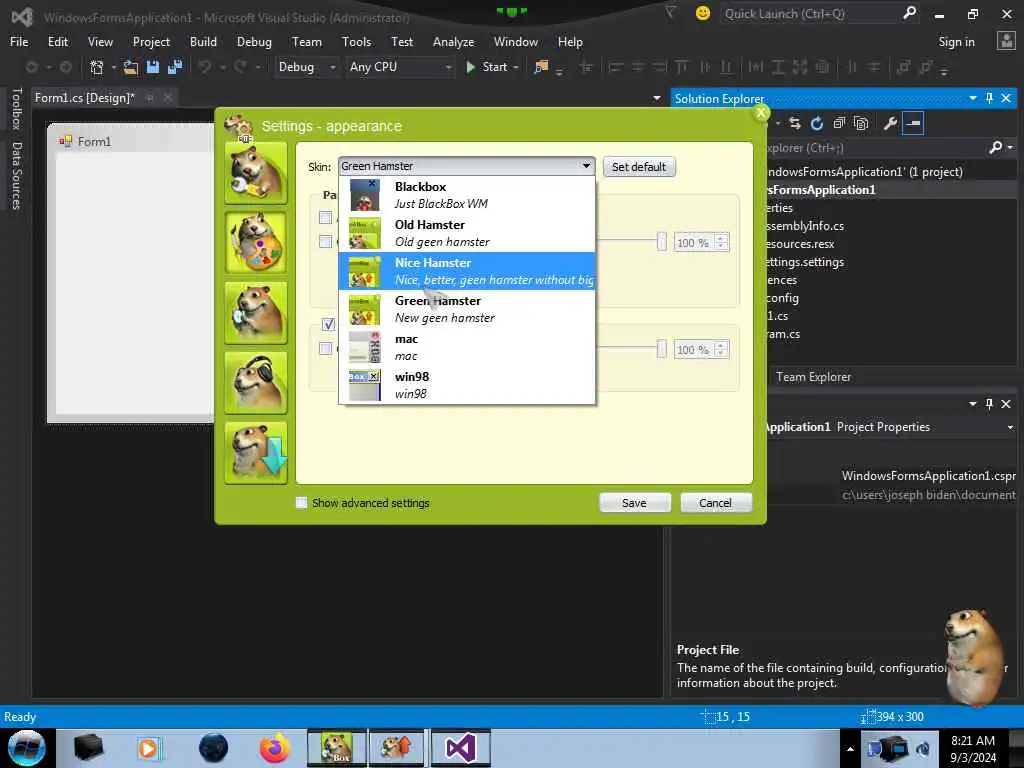Click the Show All Files icon
The width and height of the screenshot is (1024, 768).
tap(861, 123)
